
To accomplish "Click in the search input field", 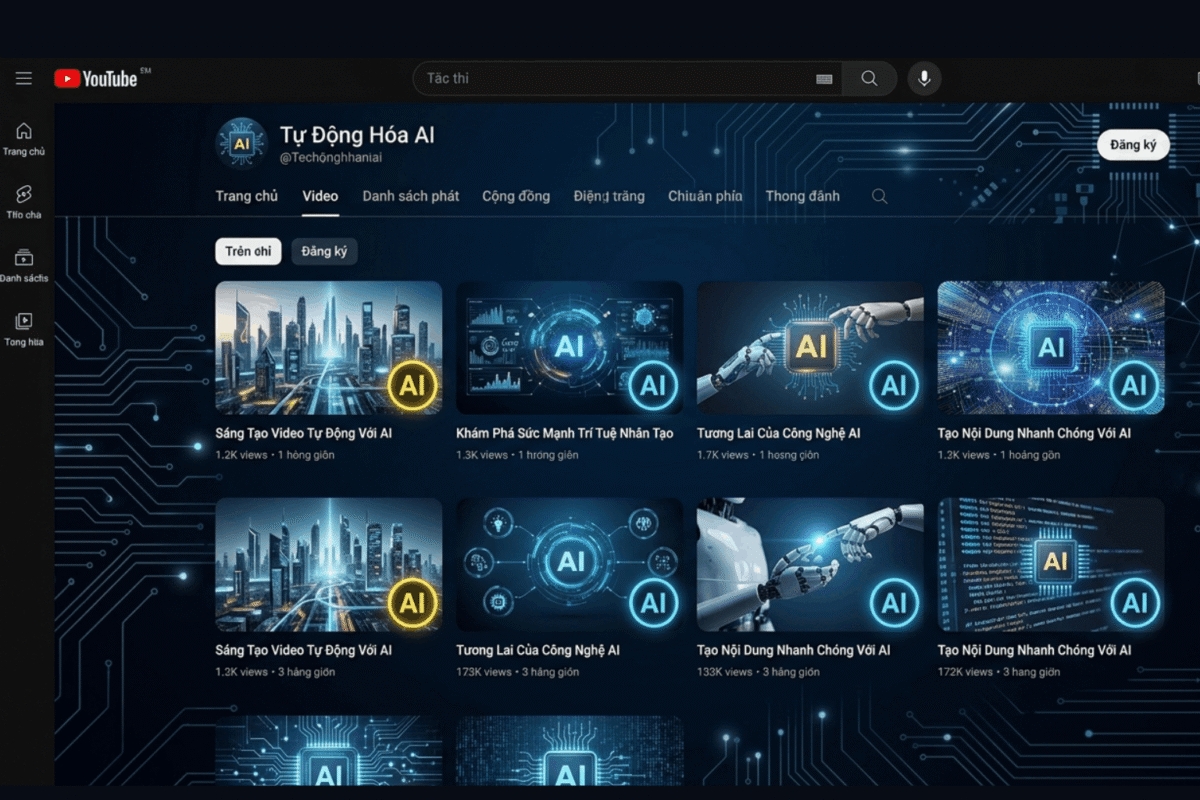I will click(615, 78).
